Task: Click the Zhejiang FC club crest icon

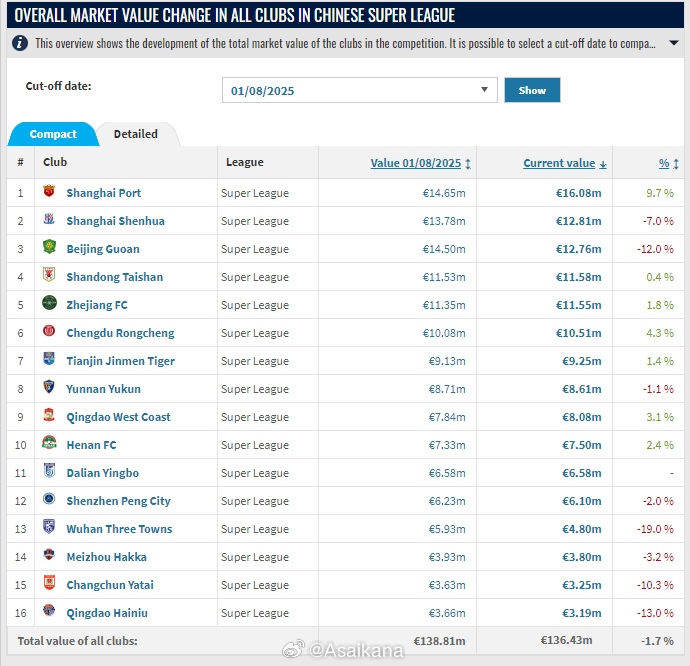Action: pyautogui.click(x=49, y=304)
